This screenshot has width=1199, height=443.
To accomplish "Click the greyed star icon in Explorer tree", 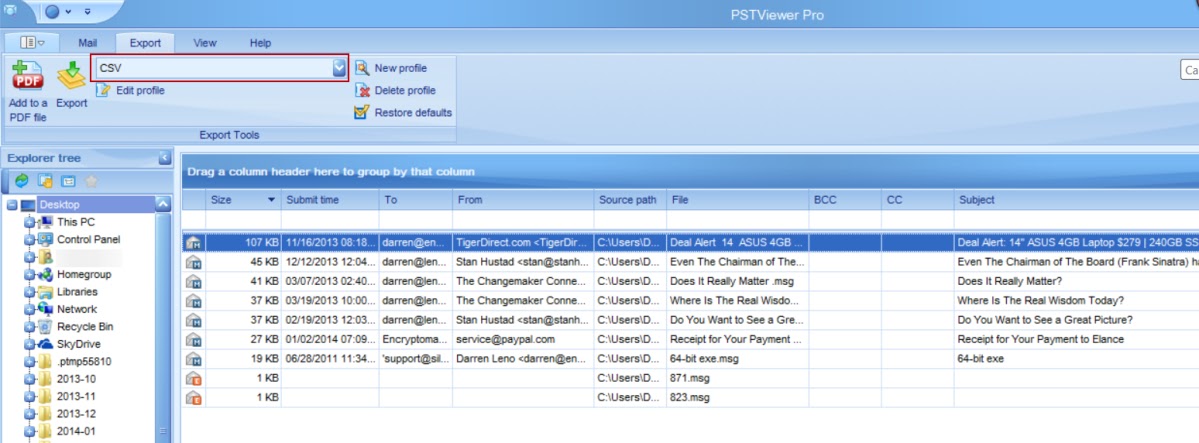I will point(92,181).
